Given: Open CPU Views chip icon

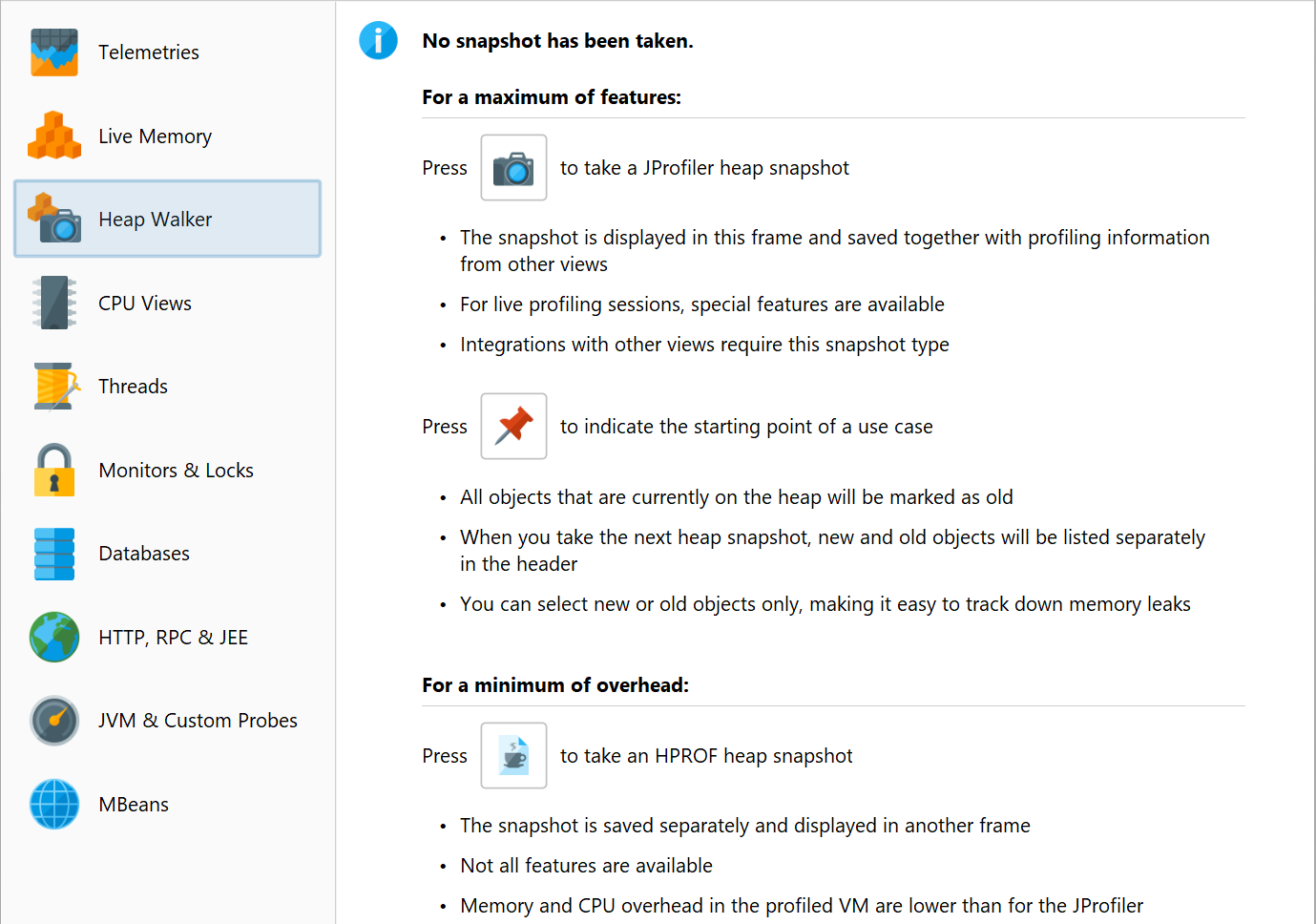Looking at the screenshot, I should coord(54,303).
